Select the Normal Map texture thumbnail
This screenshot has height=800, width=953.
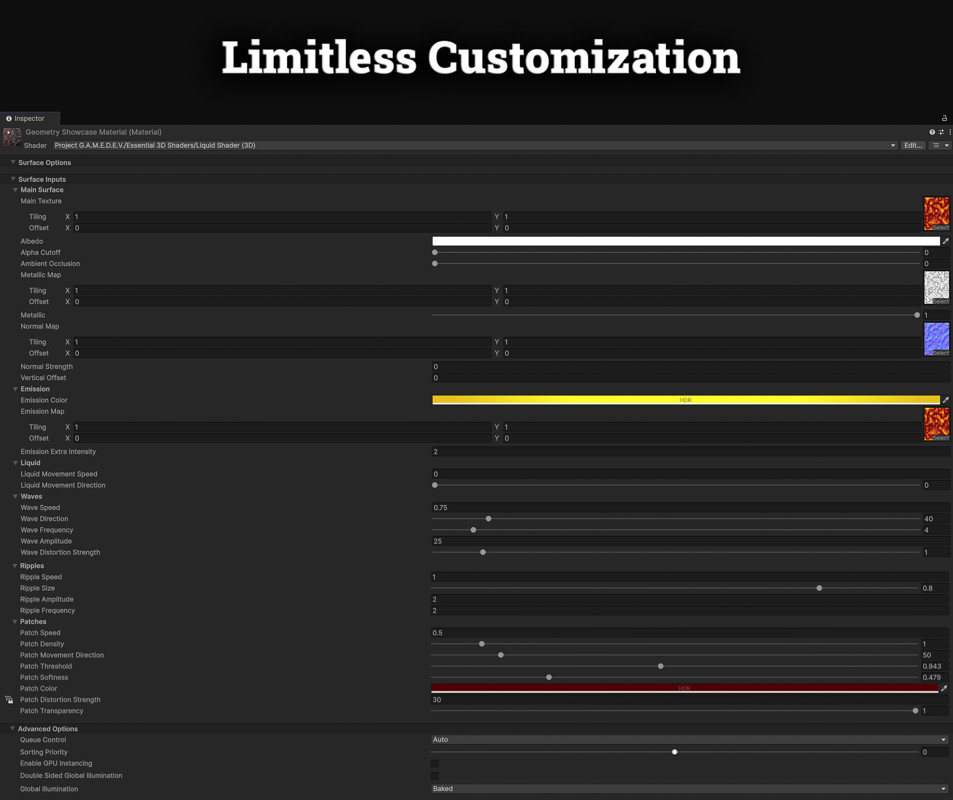click(x=937, y=339)
